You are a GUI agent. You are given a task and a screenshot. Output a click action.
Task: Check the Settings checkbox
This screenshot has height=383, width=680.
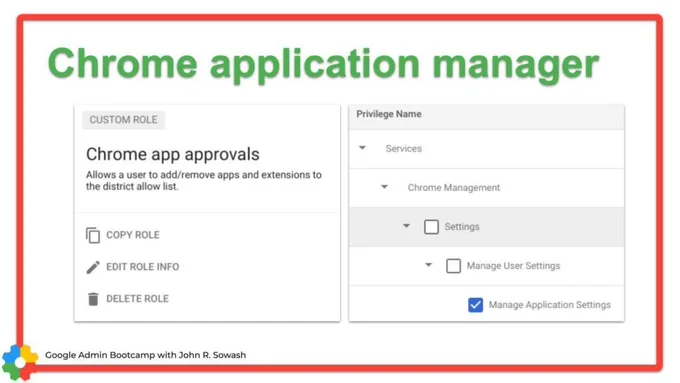click(431, 227)
